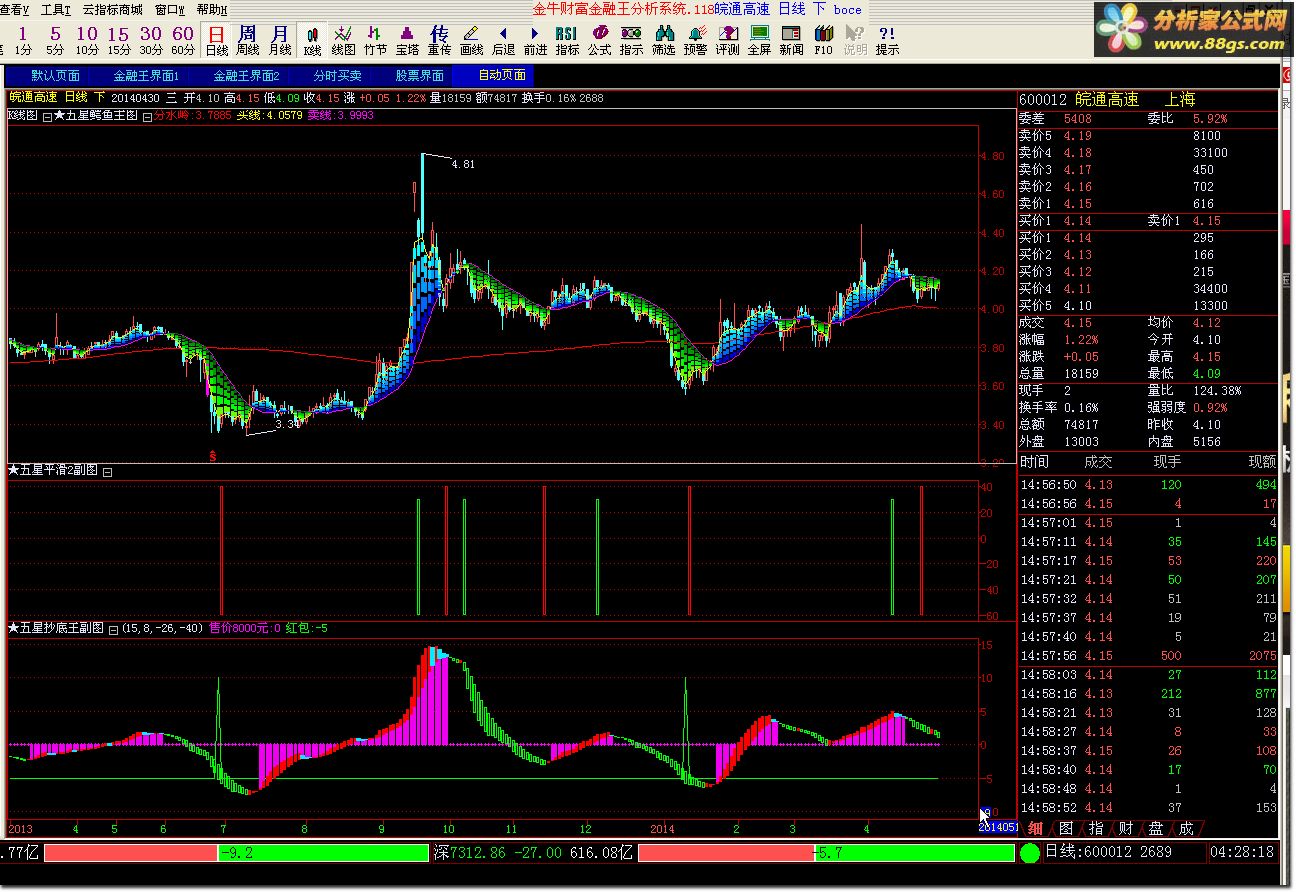Open the 查看V menu

coord(15,9)
